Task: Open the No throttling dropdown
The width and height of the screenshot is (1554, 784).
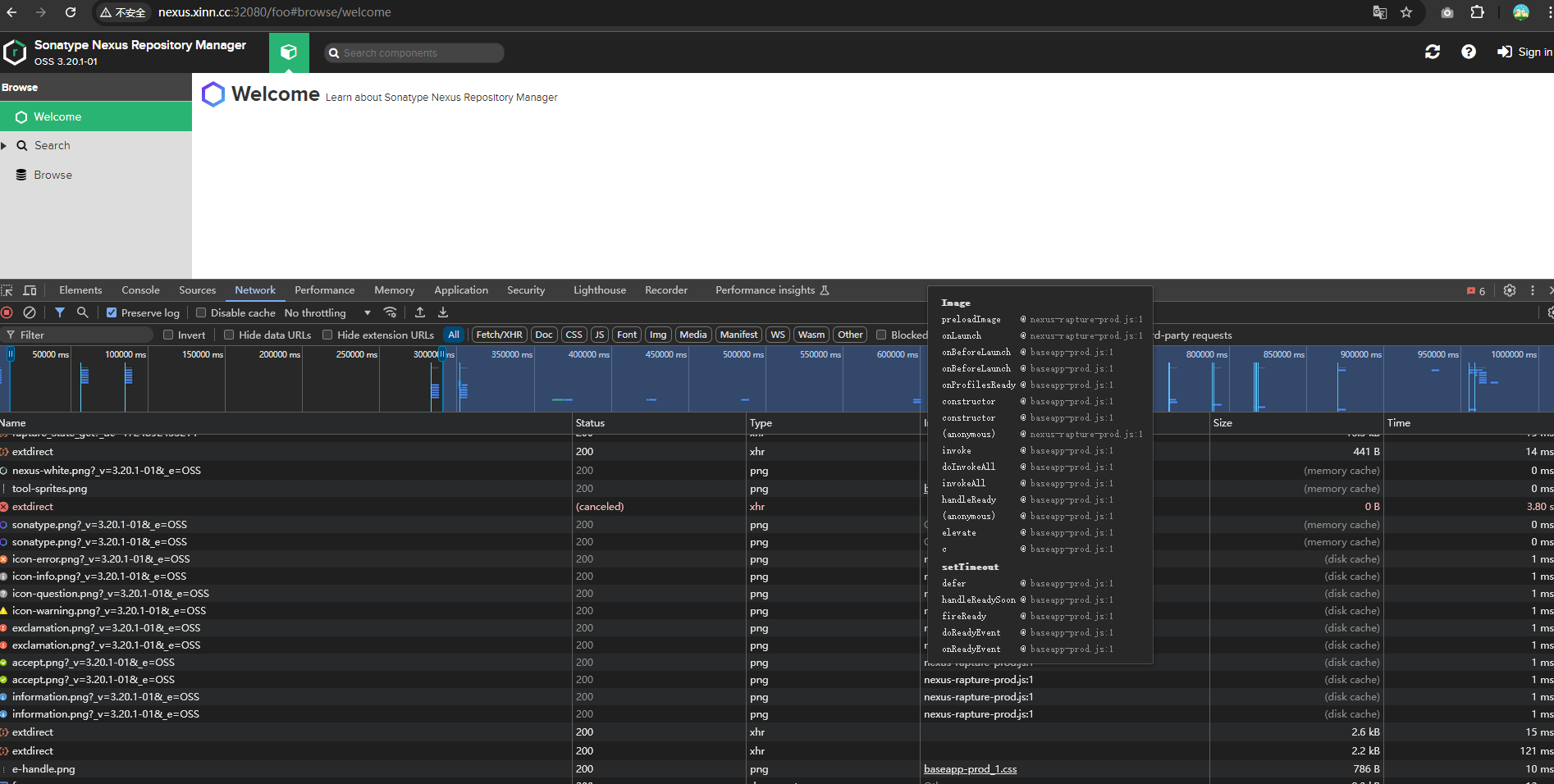Action: click(x=327, y=312)
